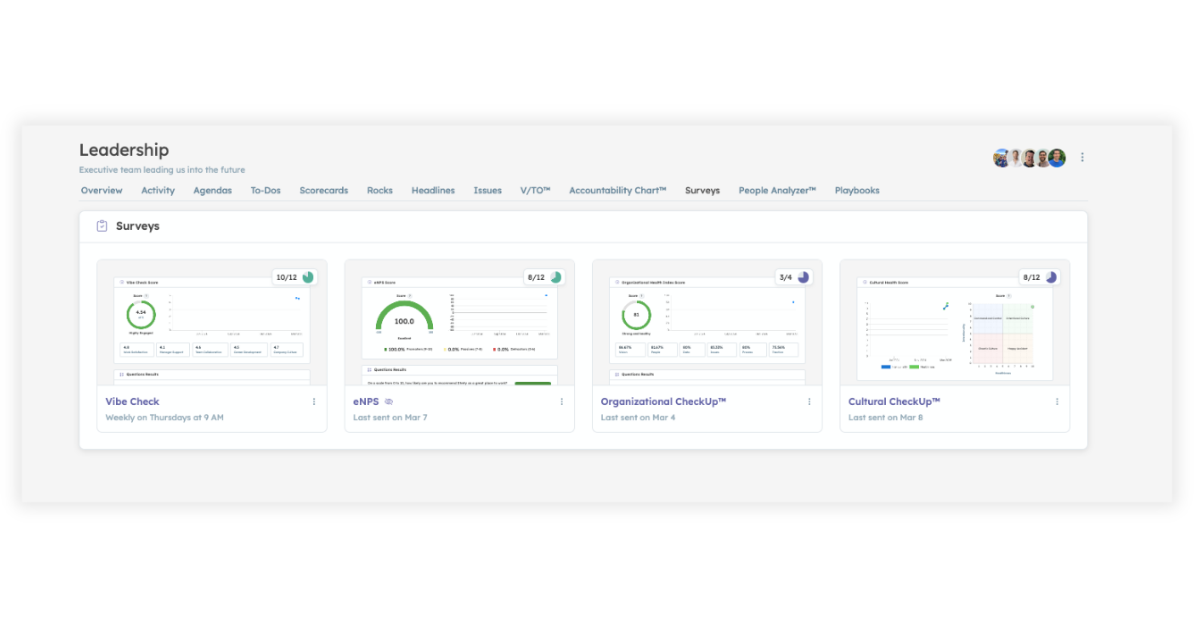Go to the To-Dos tab
The height and width of the screenshot is (630, 1200).
pos(266,190)
